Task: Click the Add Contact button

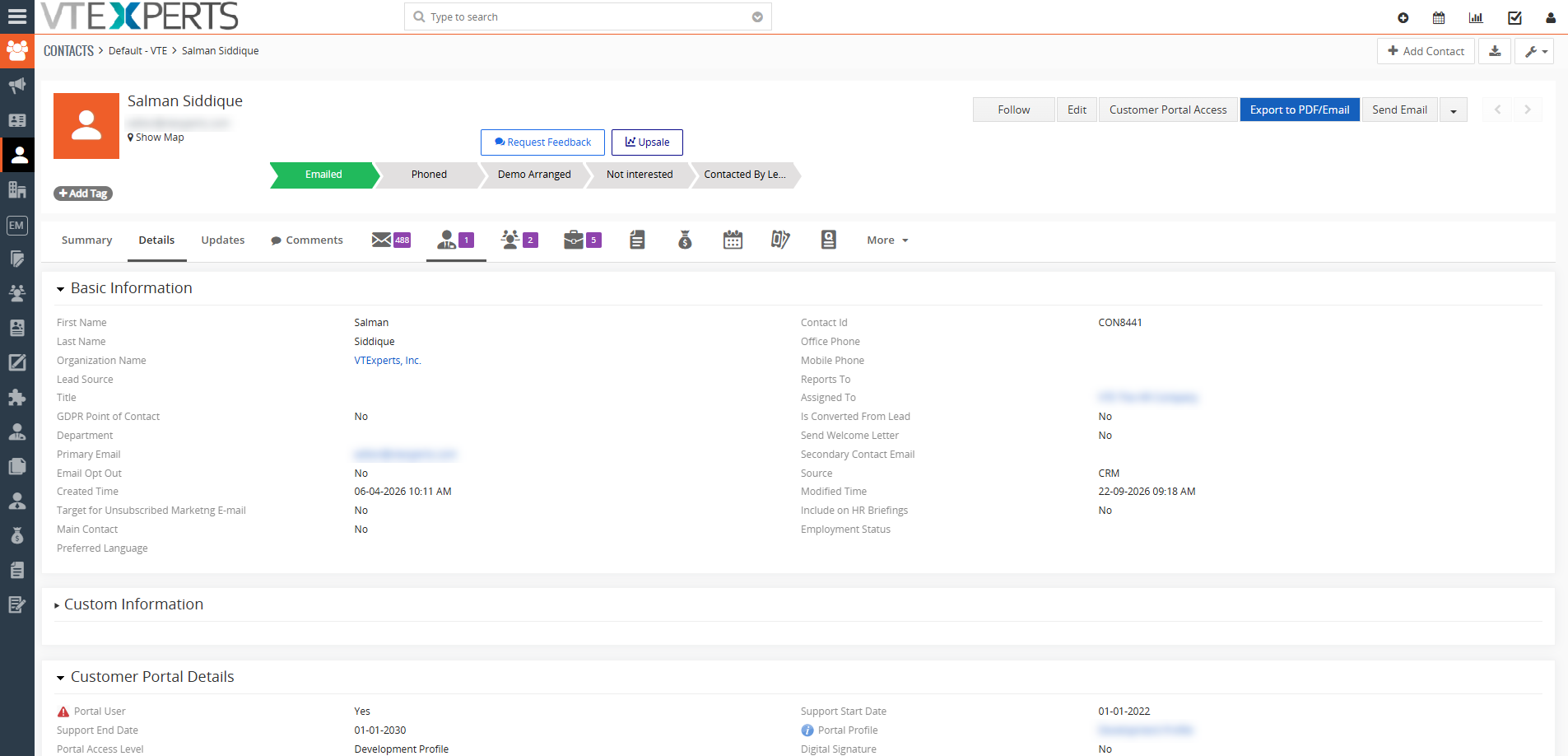Action: [x=1426, y=51]
